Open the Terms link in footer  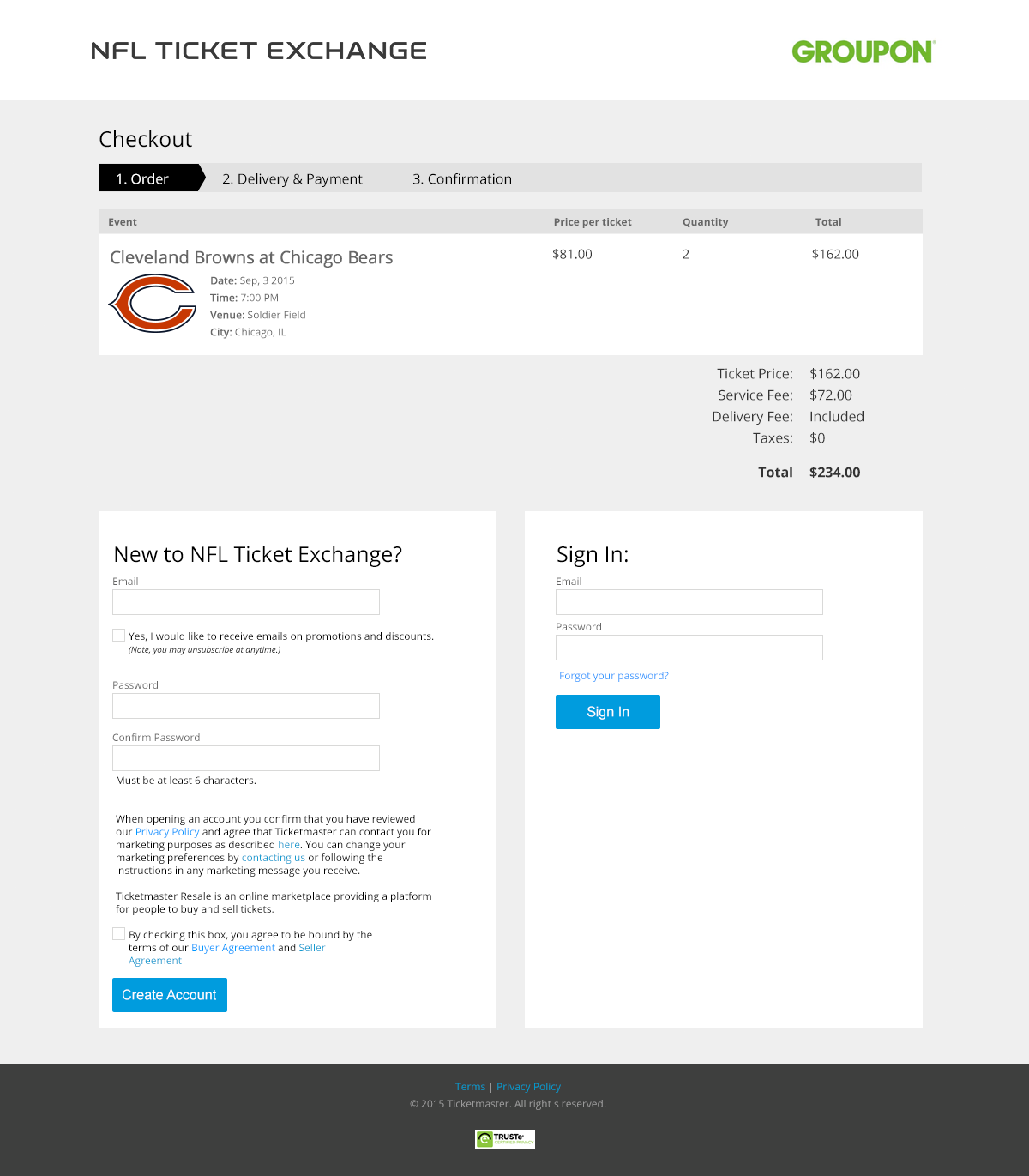pos(470,1087)
